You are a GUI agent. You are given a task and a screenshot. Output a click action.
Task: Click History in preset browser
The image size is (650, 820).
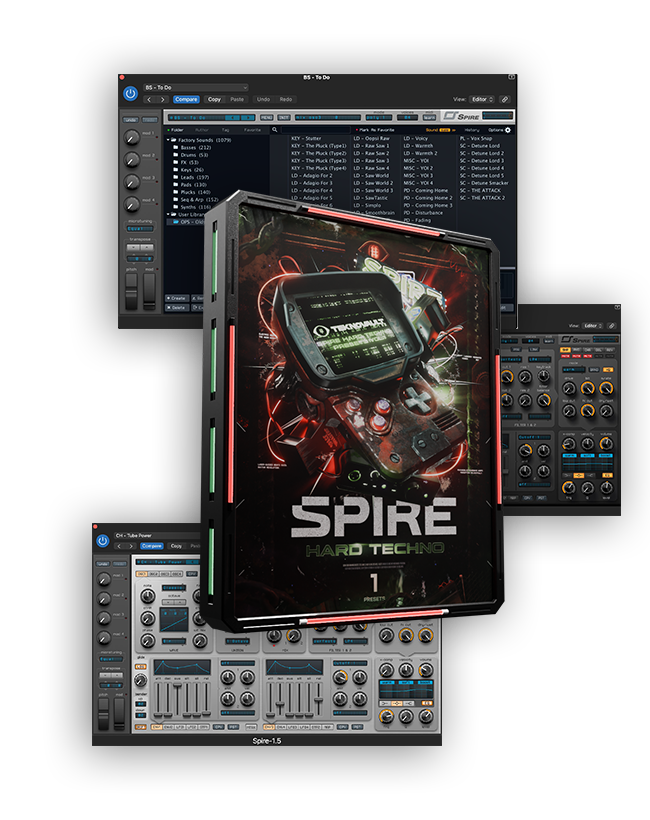point(472,130)
